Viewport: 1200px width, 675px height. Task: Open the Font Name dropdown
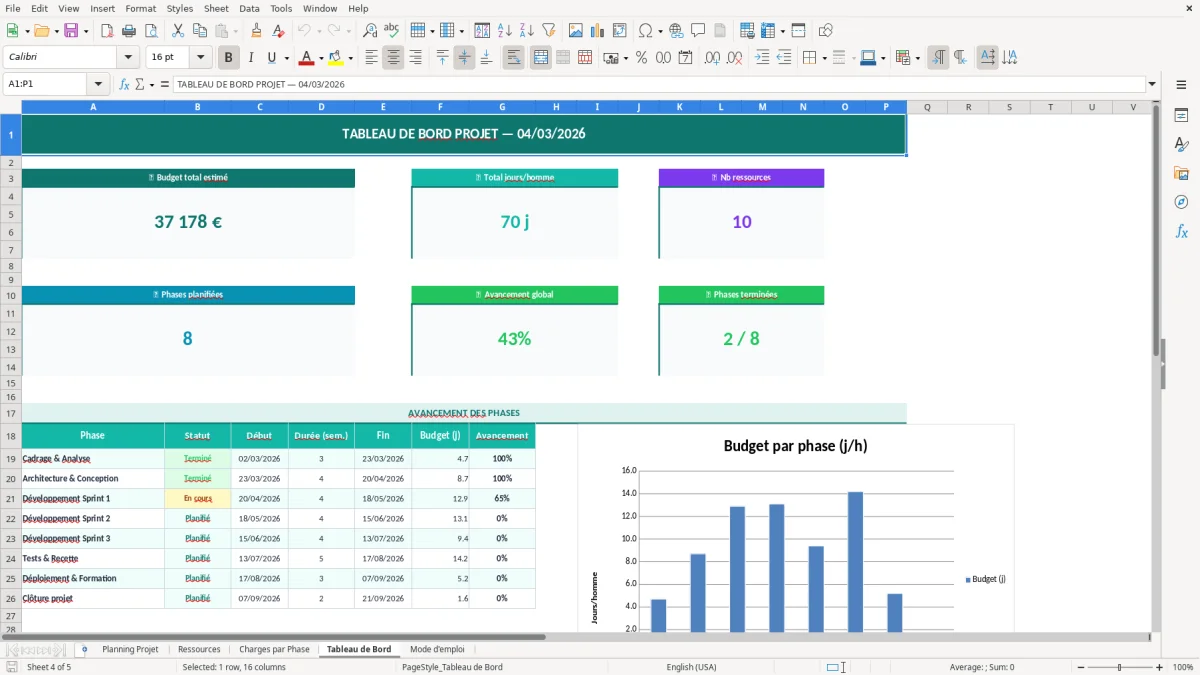pos(128,58)
